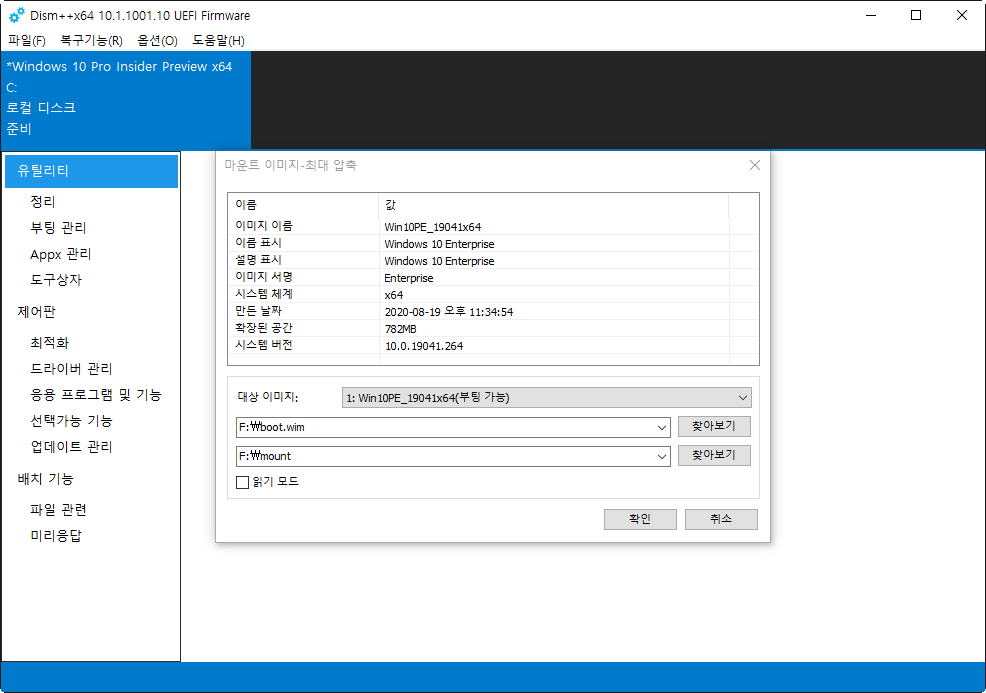Open 도구상자 in the sidebar
The width and height of the screenshot is (986, 693).
tap(56, 280)
